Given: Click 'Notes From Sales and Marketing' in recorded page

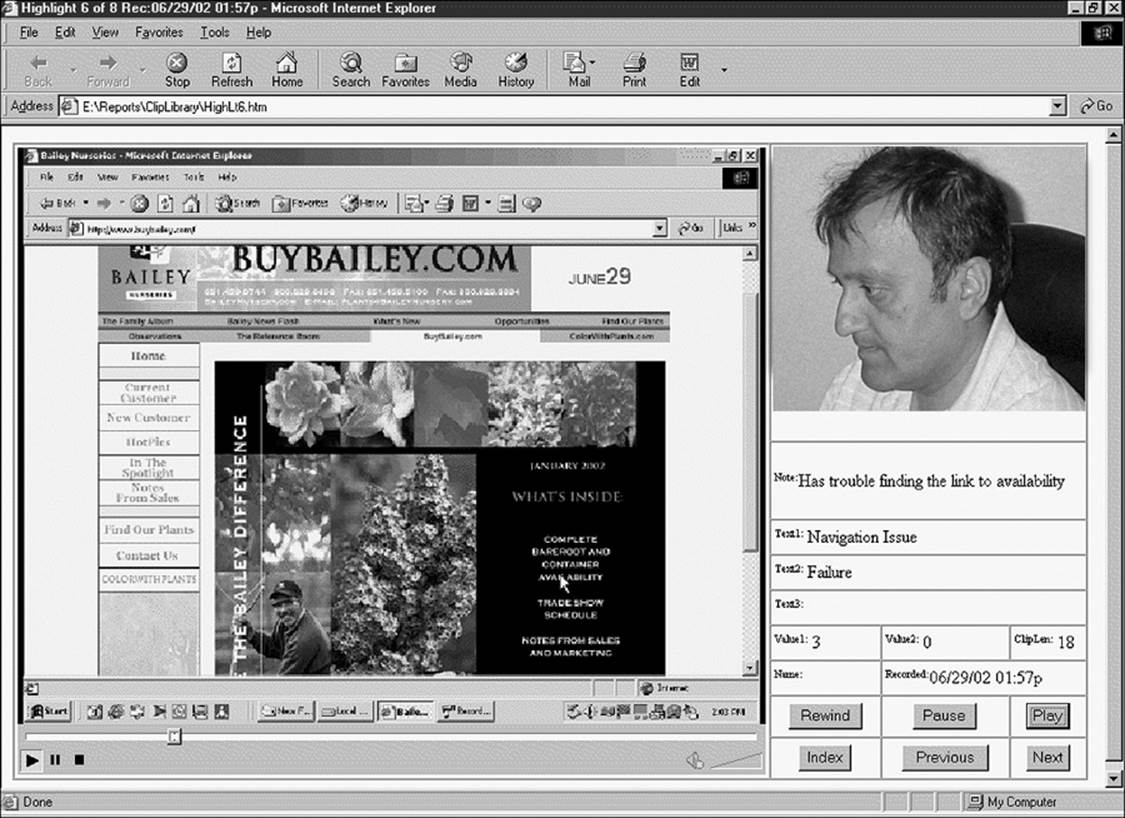Looking at the screenshot, I should coord(570,647).
